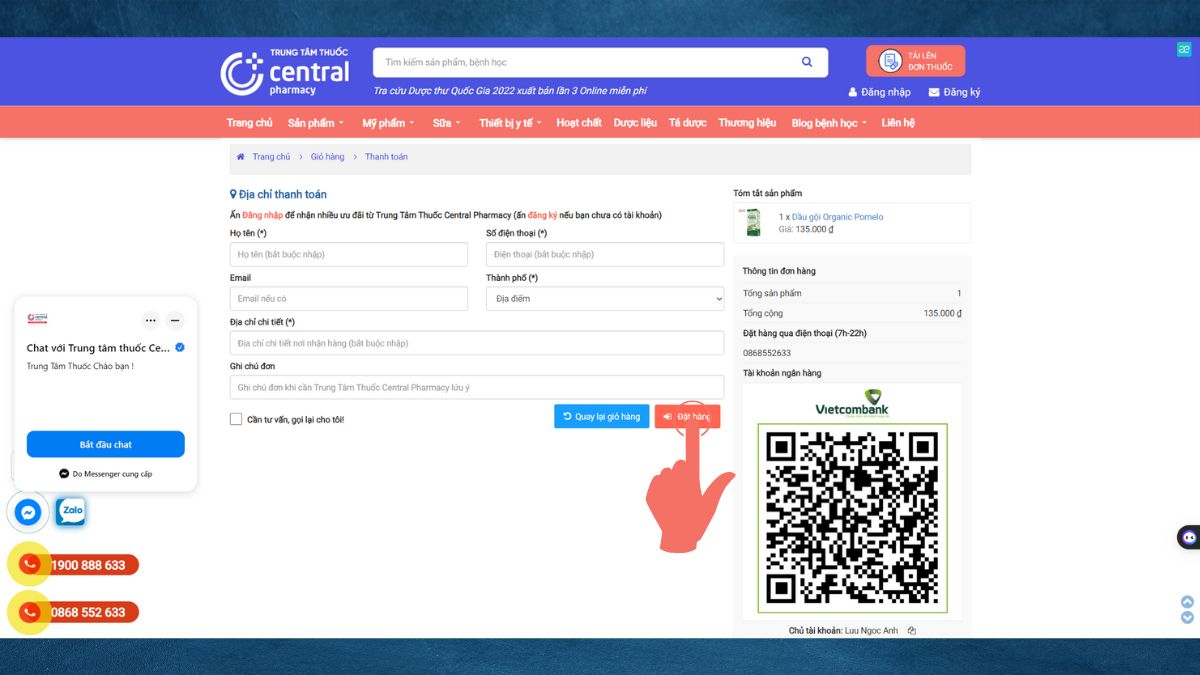The width and height of the screenshot is (1200, 675).
Task: Click the red 'Đăng nhập' link in billing note
Action: 263,215
